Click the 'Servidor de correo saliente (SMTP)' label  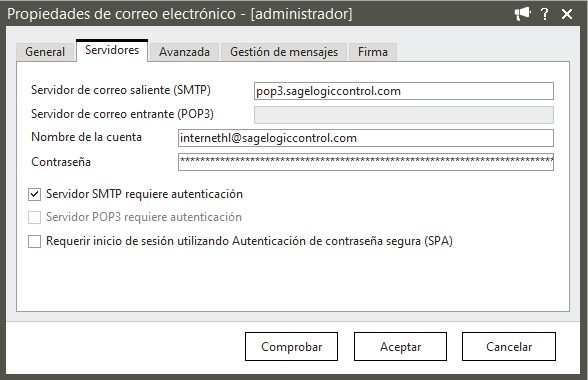121,90
